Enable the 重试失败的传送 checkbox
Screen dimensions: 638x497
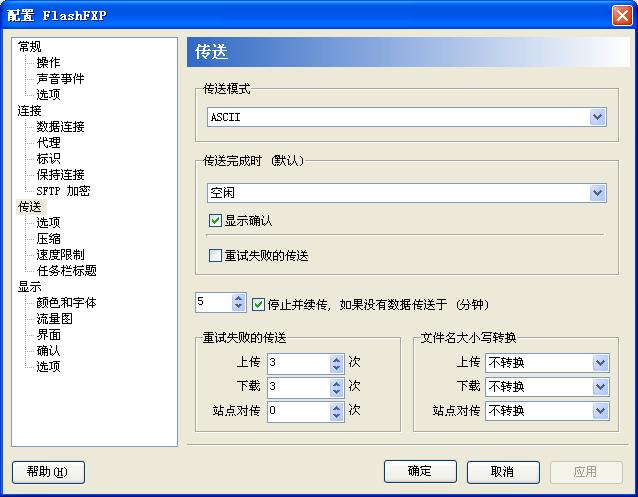click(x=215, y=256)
